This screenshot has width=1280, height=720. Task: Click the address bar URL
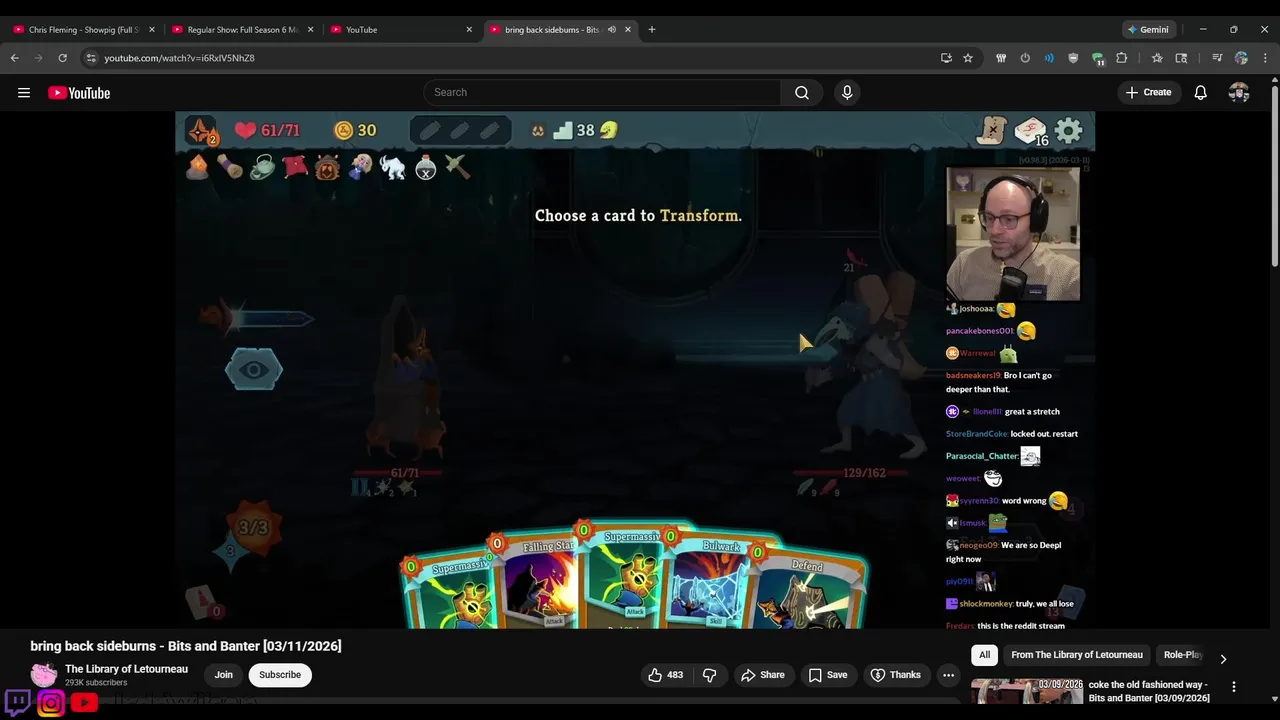pyautogui.click(x=180, y=58)
